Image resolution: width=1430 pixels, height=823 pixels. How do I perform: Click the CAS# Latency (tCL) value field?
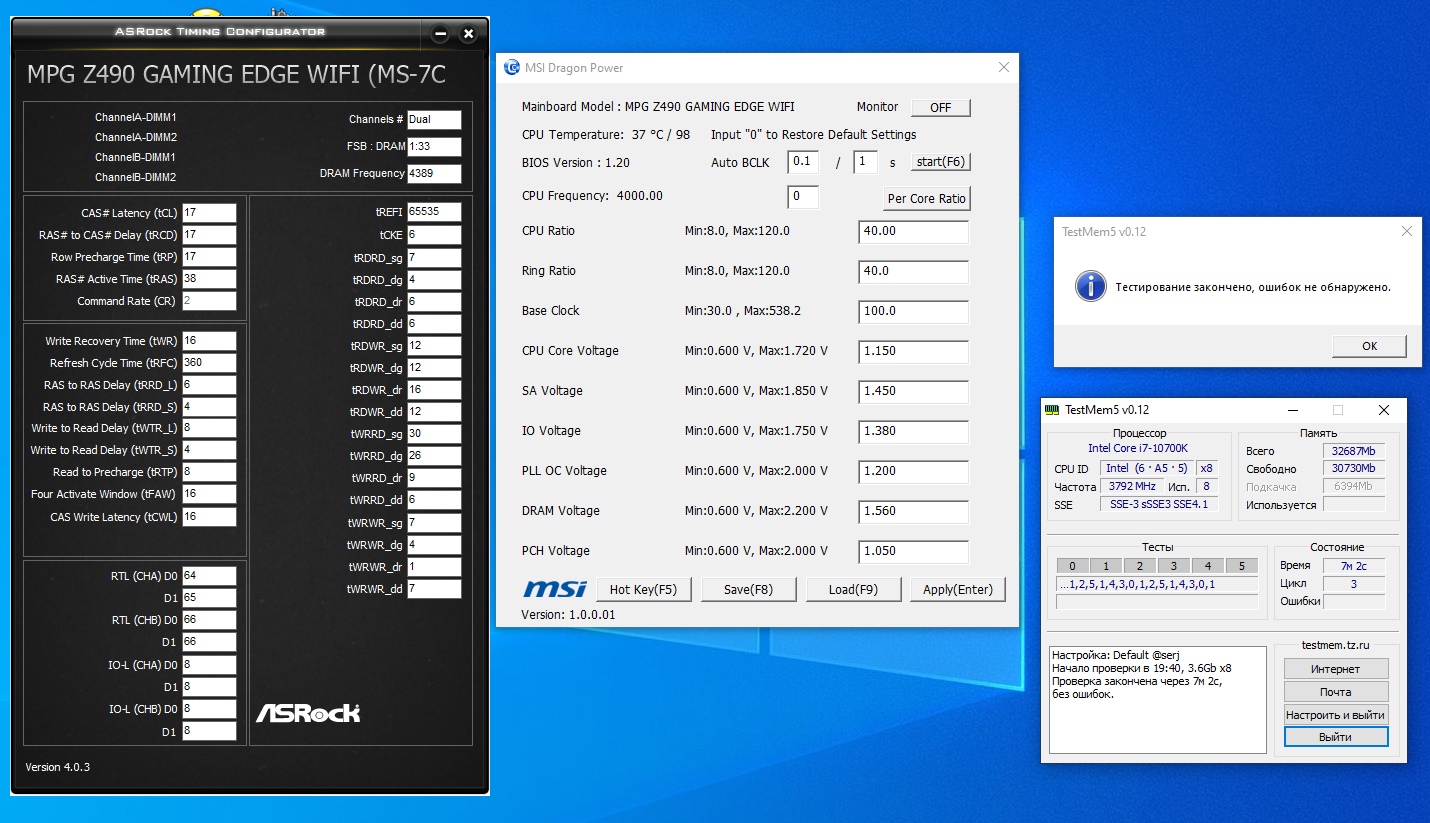click(209, 213)
